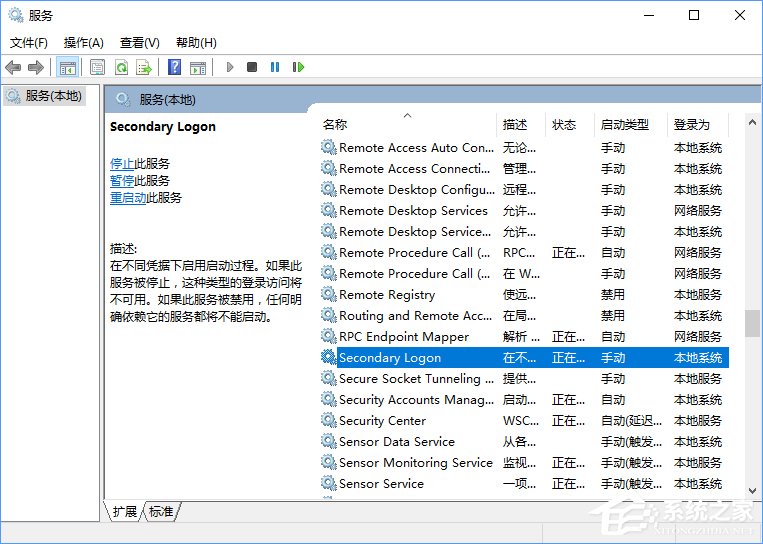
Task: Open the 文件(F) menu
Action: coord(29,43)
